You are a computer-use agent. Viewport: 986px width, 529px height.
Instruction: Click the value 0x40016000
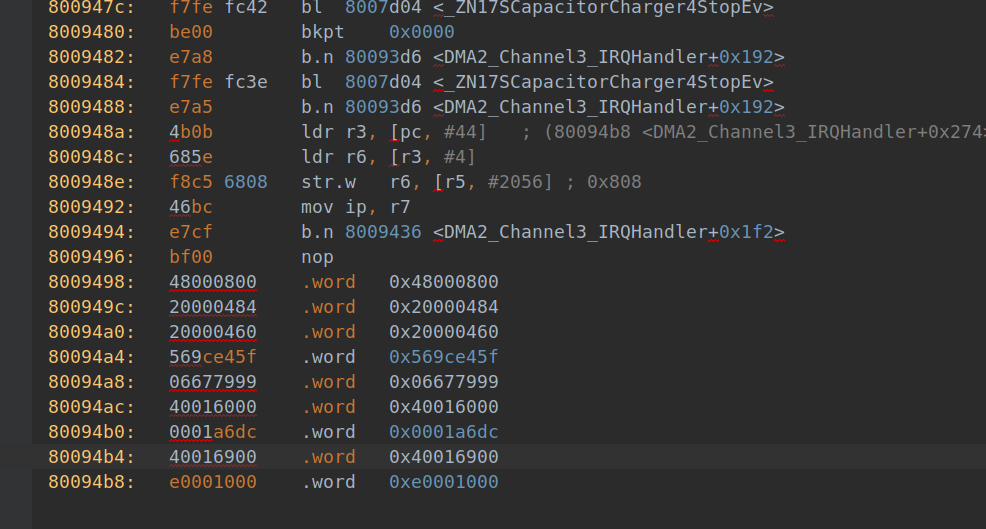443,407
